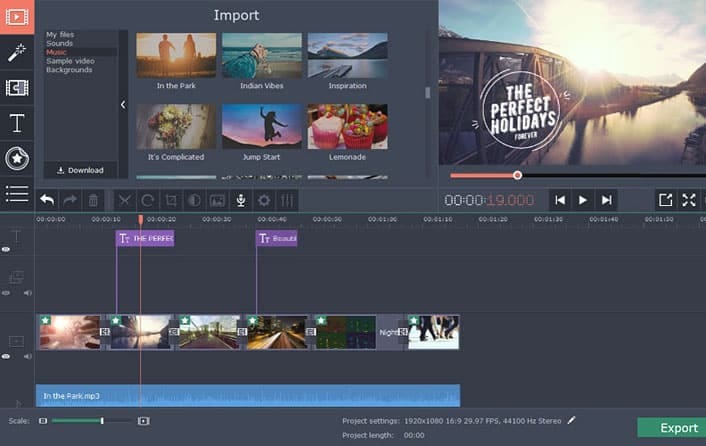Select the Jump Start music thumbnail

click(x=261, y=127)
